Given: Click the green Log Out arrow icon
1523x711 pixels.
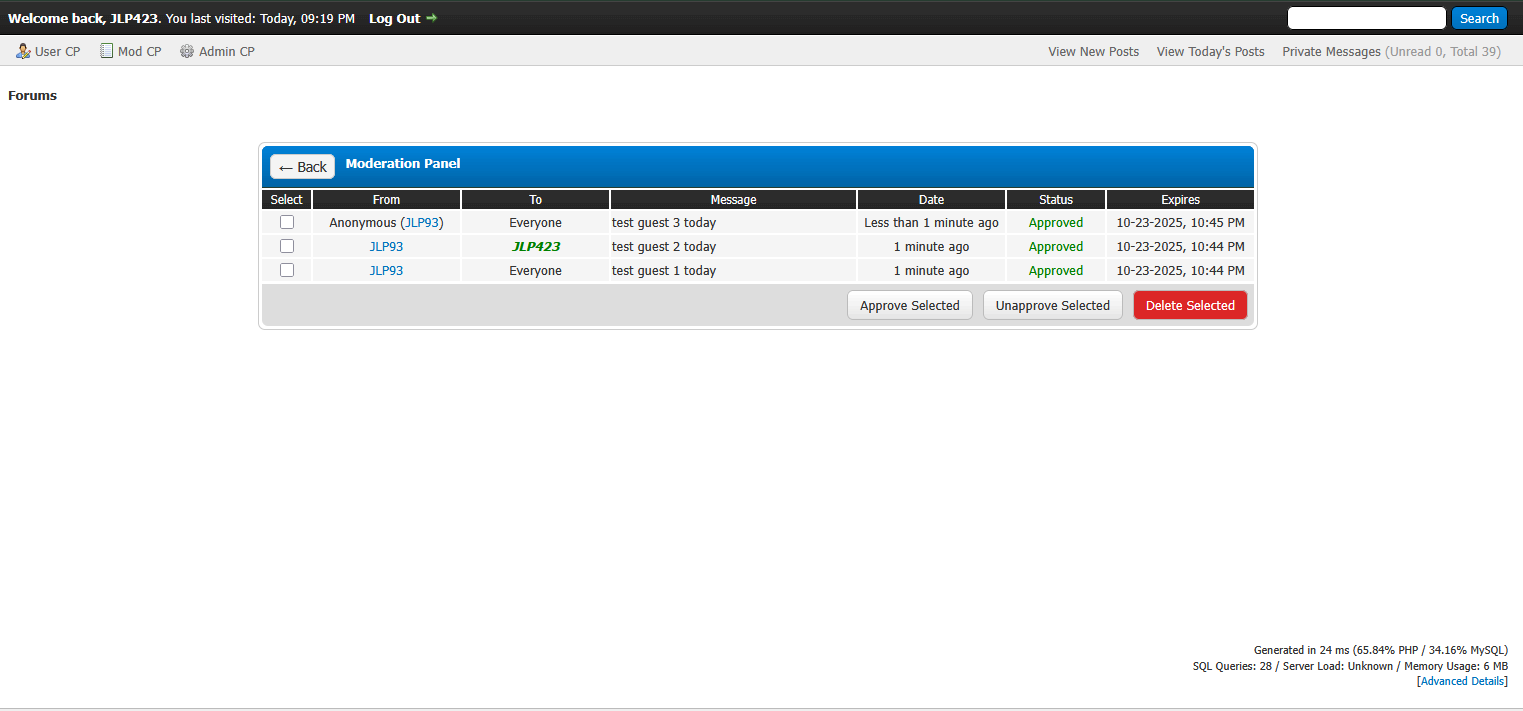Looking at the screenshot, I should tap(432, 18).
